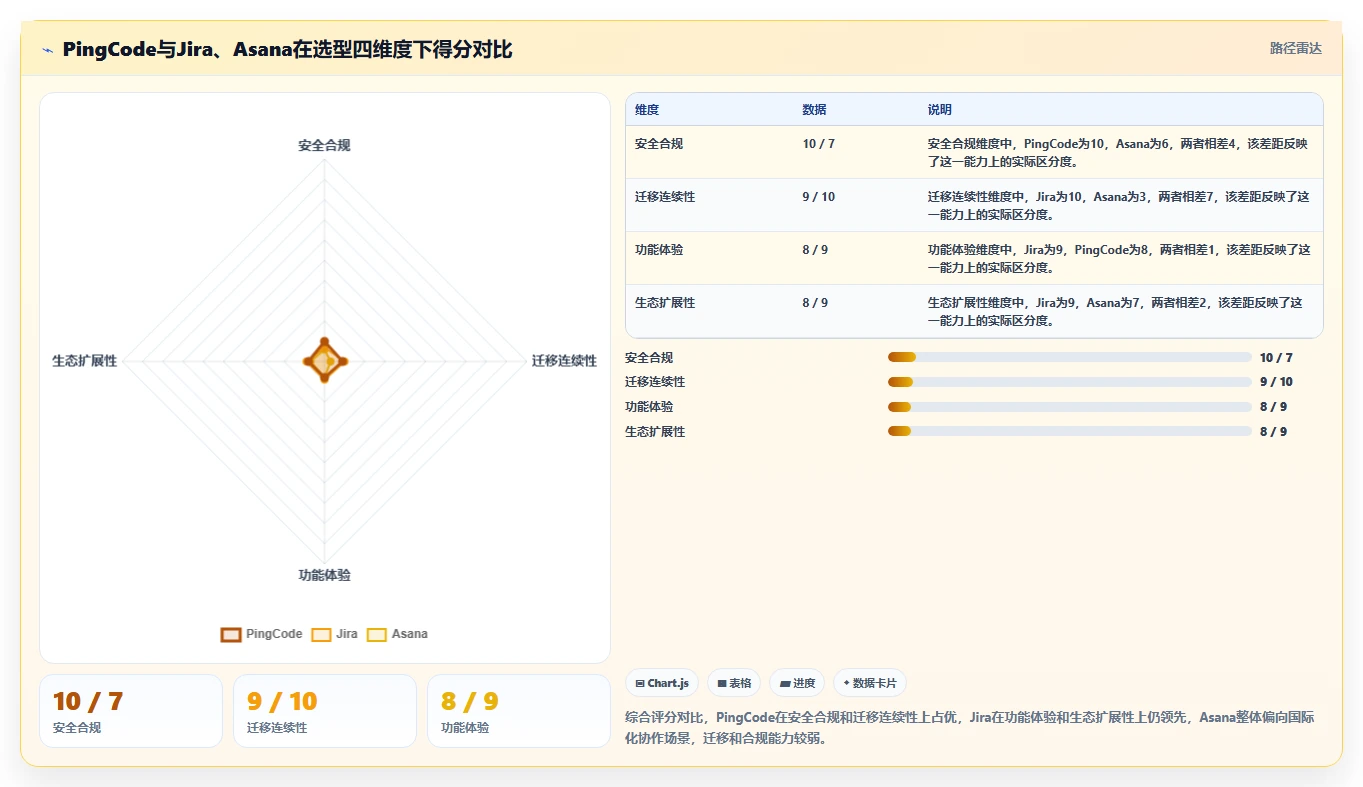Select the 迁移连续性 table row cell
Screen dimensions: 1363x787
pos(665,197)
